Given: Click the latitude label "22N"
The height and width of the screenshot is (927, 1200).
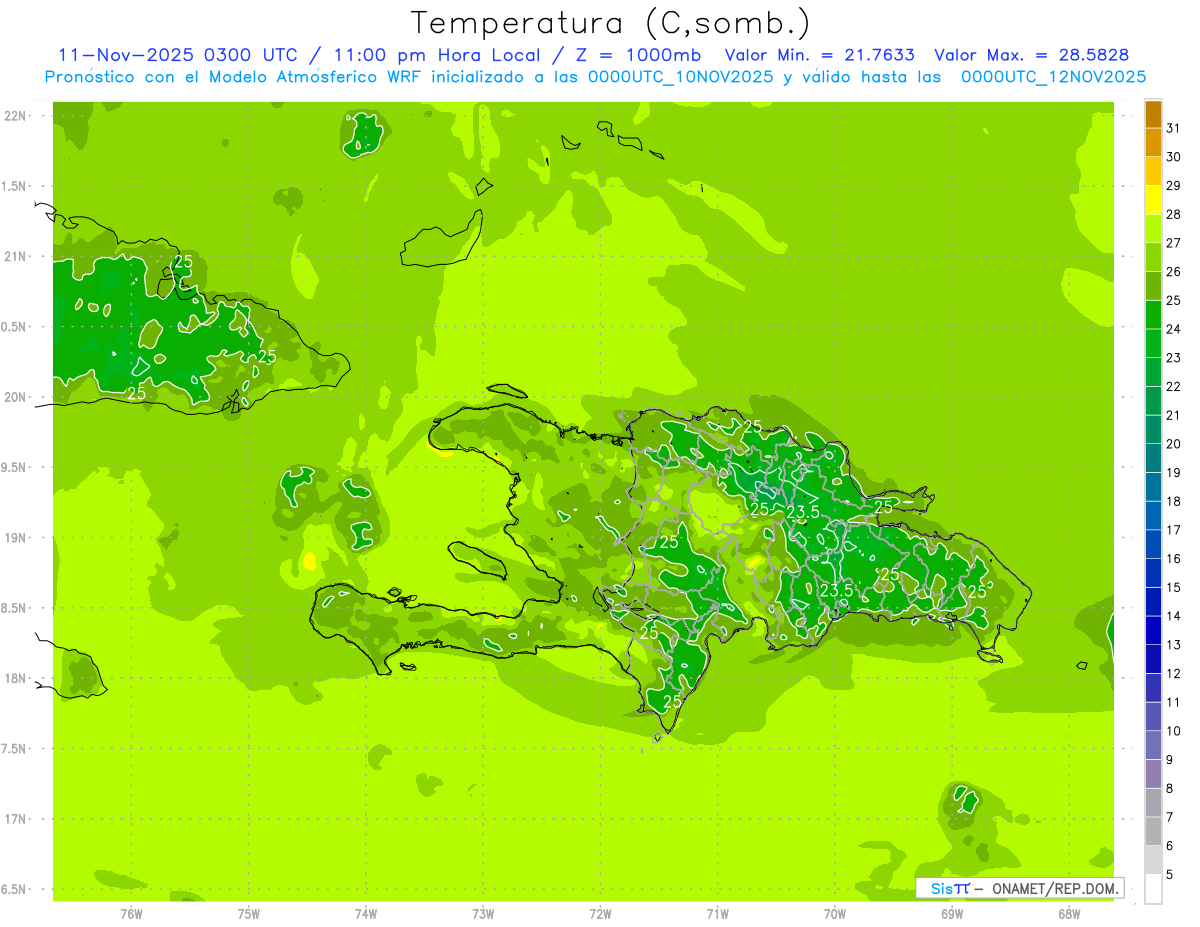Looking at the screenshot, I should click(16, 116).
